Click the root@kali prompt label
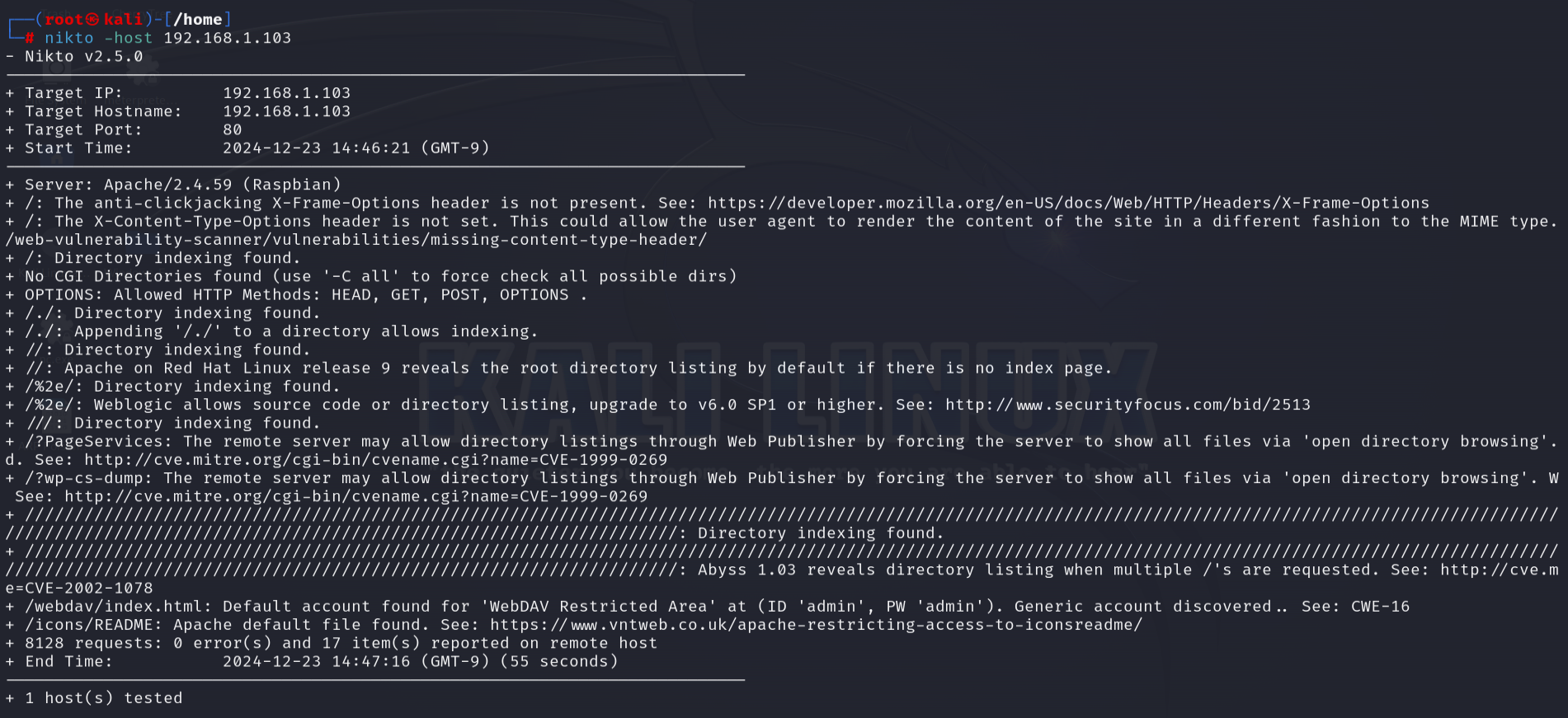This screenshot has height=718, width=1568. (93, 19)
